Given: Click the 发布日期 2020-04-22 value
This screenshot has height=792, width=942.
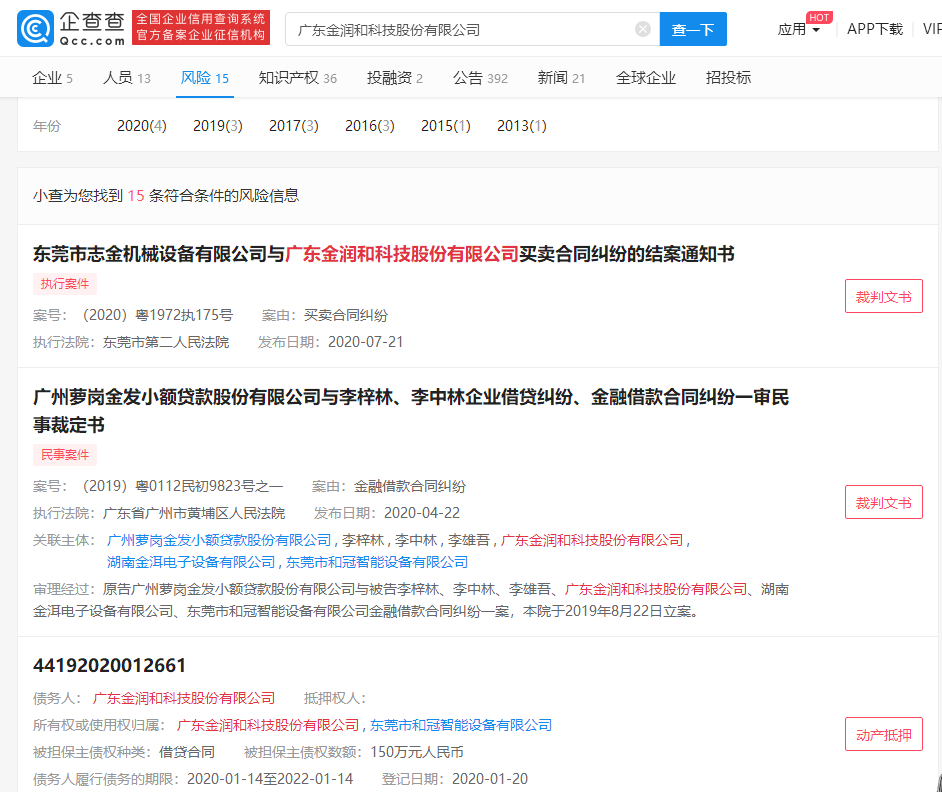Looking at the screenshot, I should 422,513.
